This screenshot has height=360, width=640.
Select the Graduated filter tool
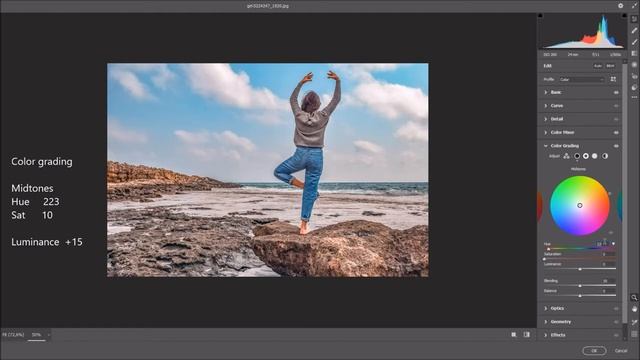click(x=634, y=53)
